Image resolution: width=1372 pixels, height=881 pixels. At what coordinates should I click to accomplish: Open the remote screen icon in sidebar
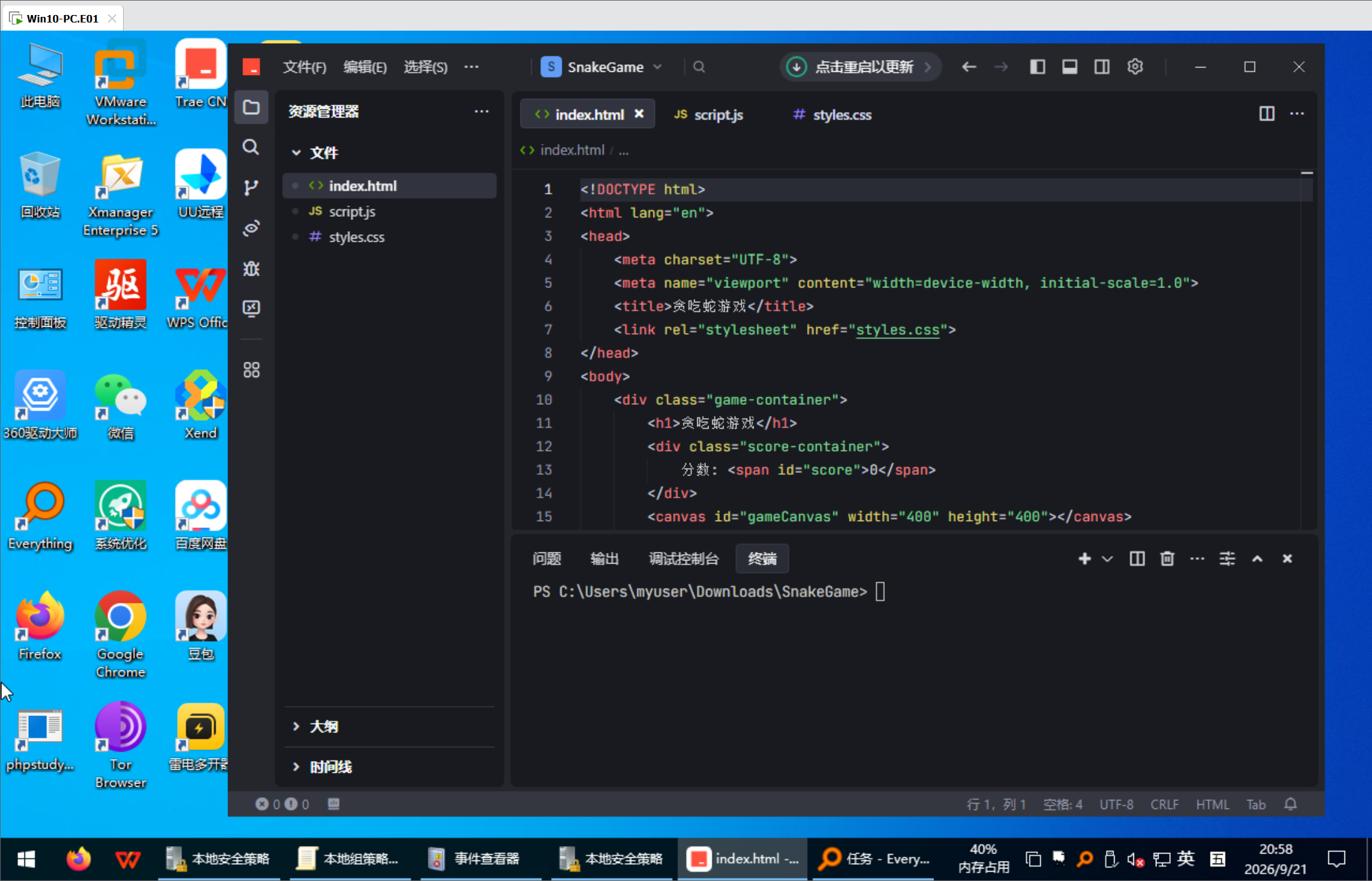click(251, 309)
